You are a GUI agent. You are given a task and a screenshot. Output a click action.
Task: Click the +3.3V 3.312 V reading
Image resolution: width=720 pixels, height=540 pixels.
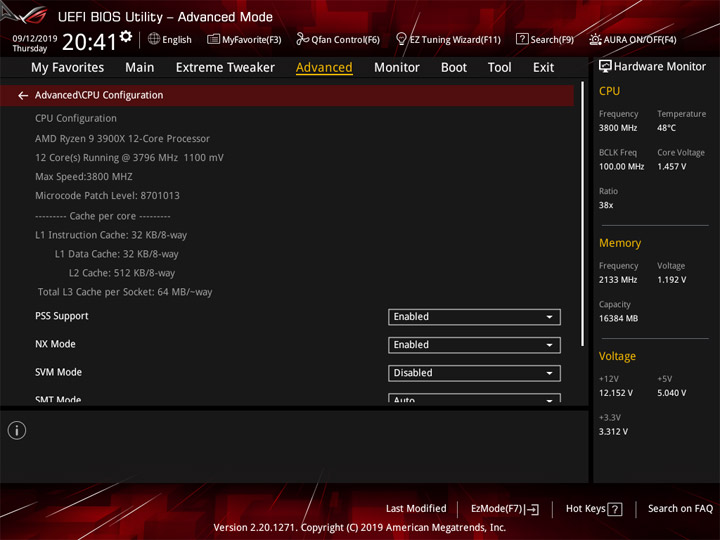tap(613, 432)
